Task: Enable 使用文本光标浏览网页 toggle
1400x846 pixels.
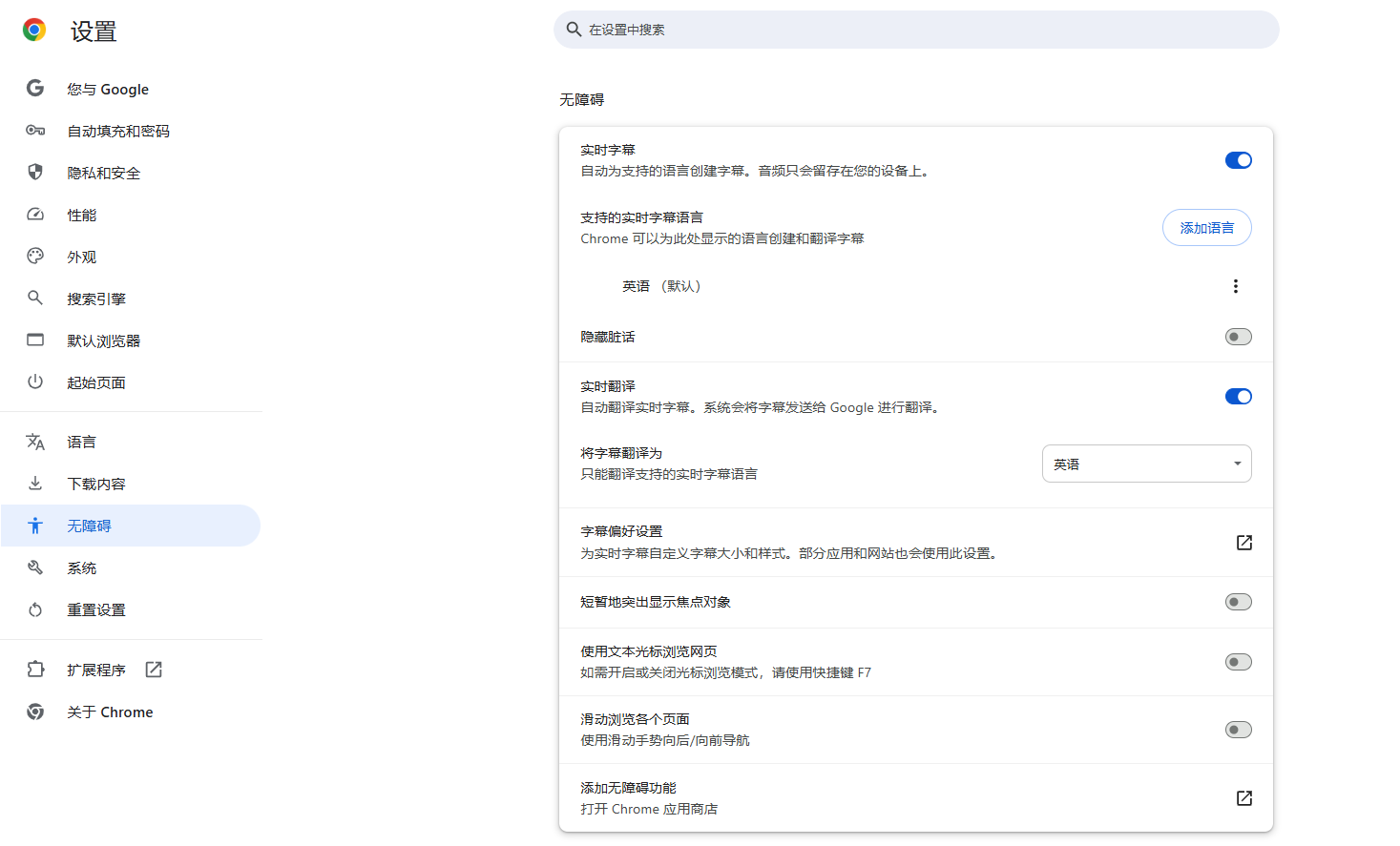Action: 1239,662
